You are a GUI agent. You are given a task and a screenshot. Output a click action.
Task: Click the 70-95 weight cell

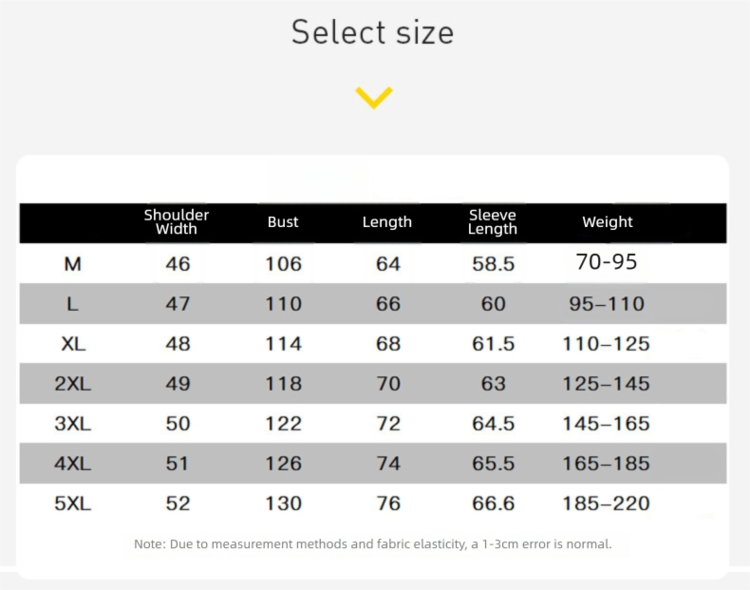tap(607, 263)
